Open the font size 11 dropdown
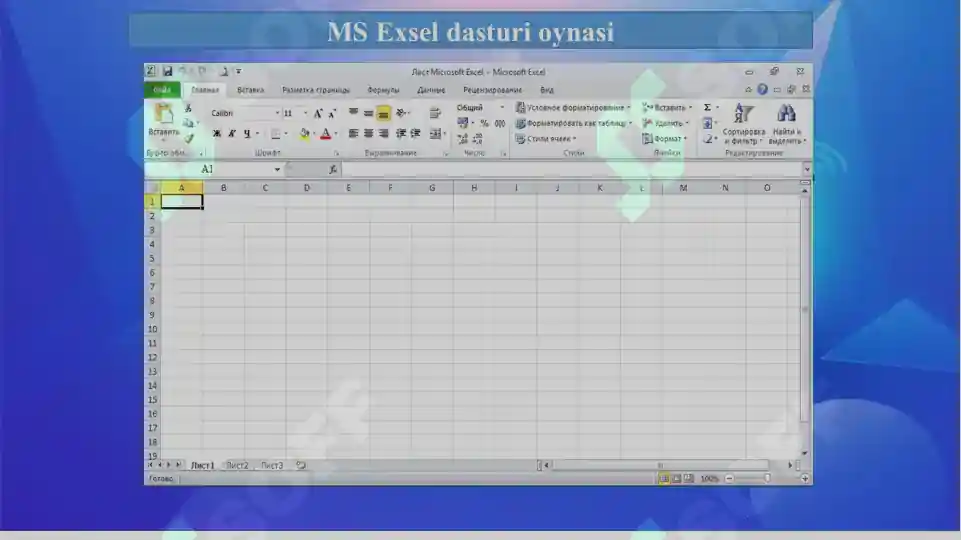 click(305, 113)
